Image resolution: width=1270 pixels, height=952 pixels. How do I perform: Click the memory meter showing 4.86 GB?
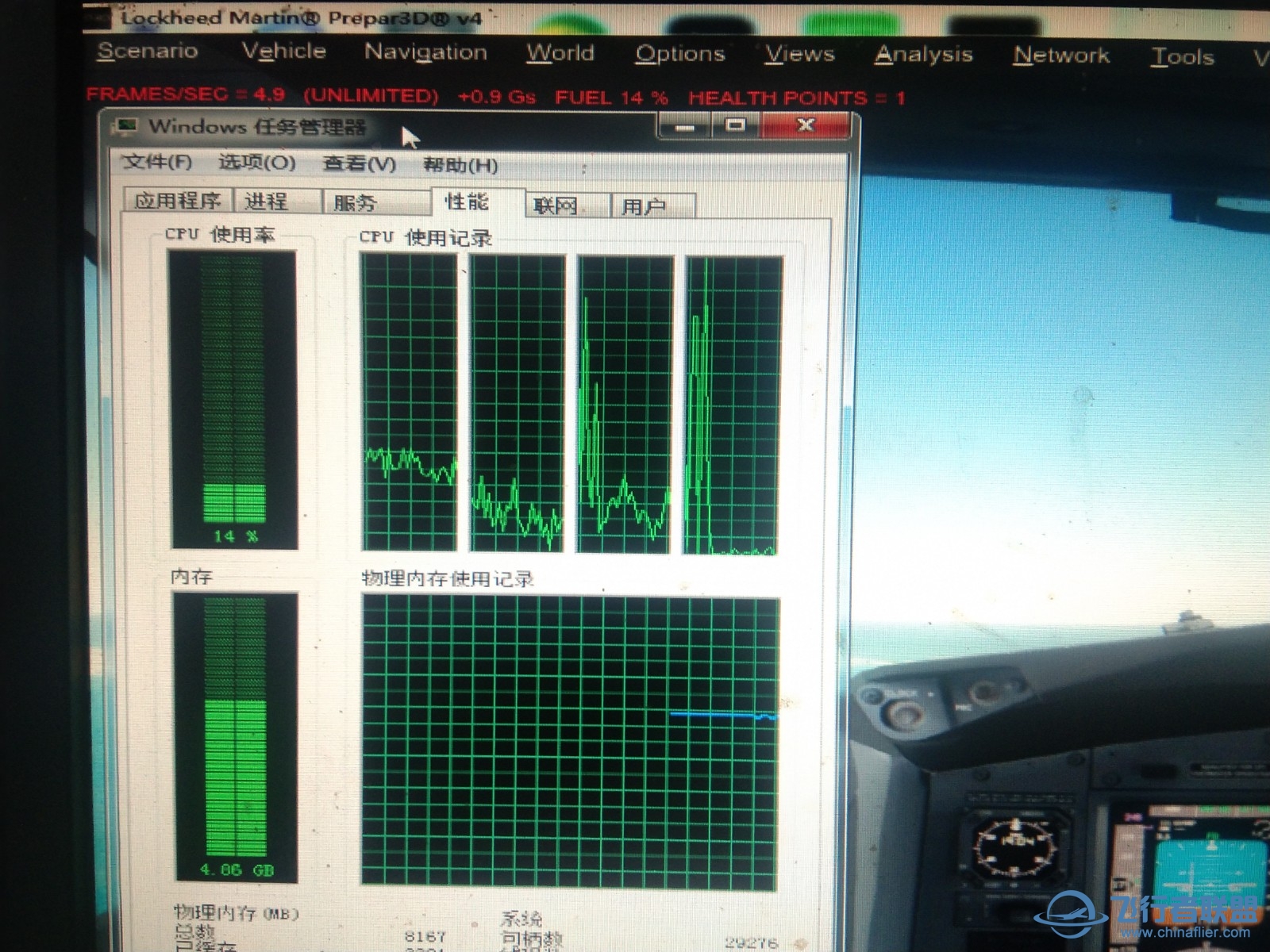(235, 737)
